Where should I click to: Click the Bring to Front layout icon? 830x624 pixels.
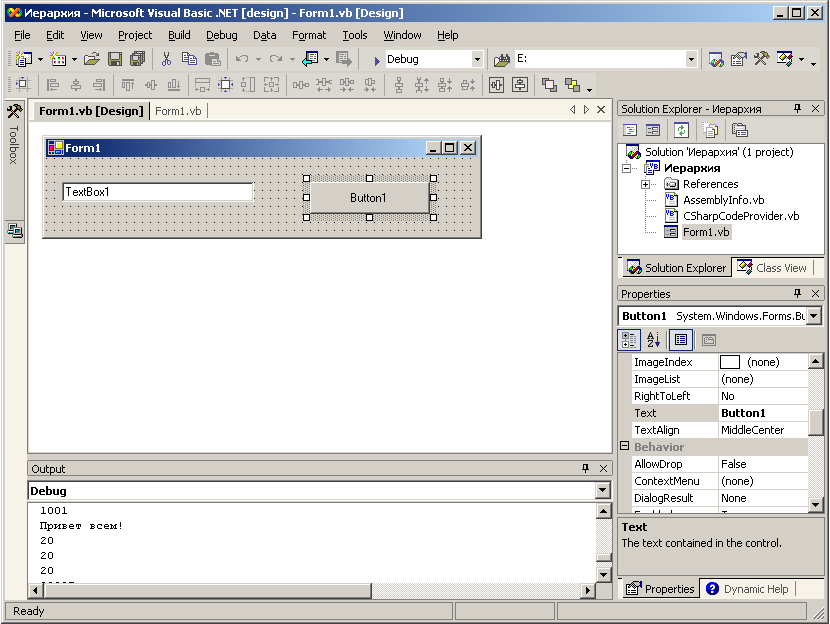pyautogui.click(x=549, y=85)
